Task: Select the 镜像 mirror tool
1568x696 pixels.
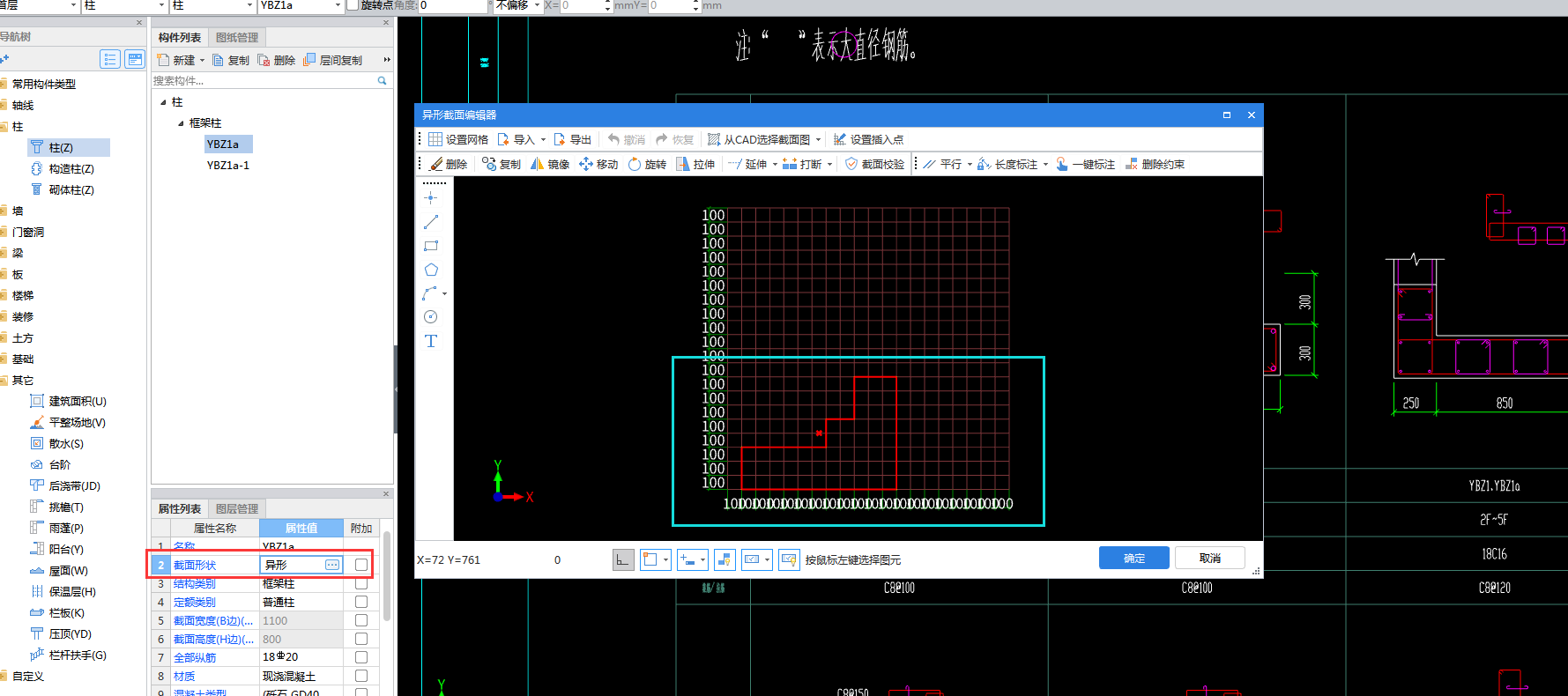Action: point(550,164)
